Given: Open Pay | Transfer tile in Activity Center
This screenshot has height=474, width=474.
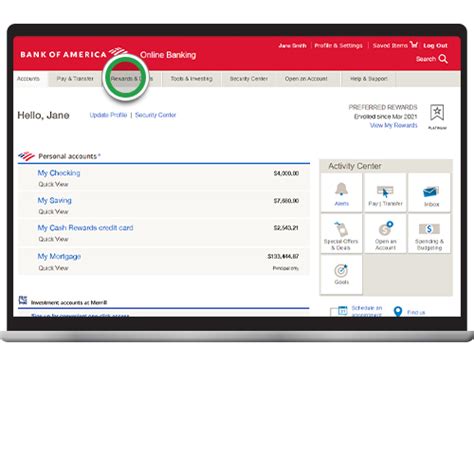Looking at the screenshot, I should point(385,193).
